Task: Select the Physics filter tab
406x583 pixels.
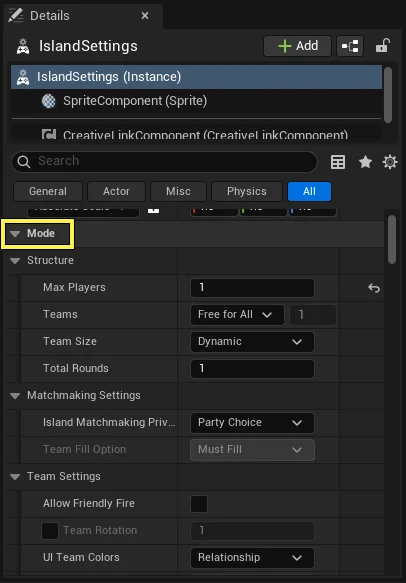Action: point(247,191)
